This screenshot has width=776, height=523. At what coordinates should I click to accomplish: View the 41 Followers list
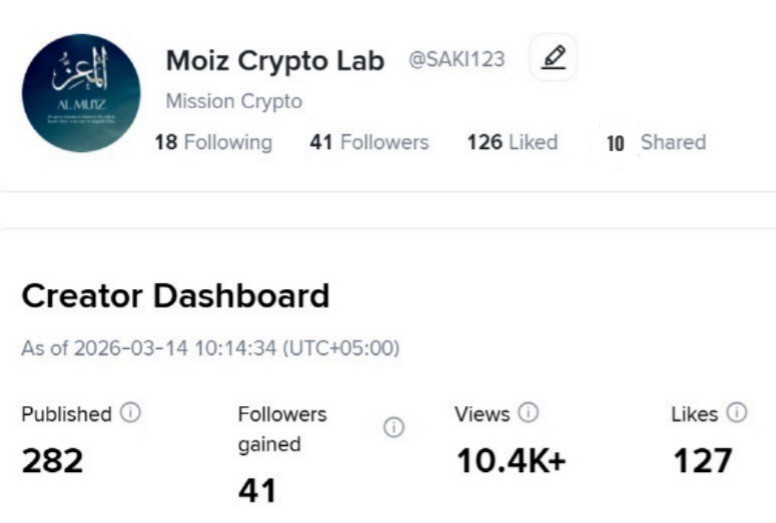click(369, 142)
